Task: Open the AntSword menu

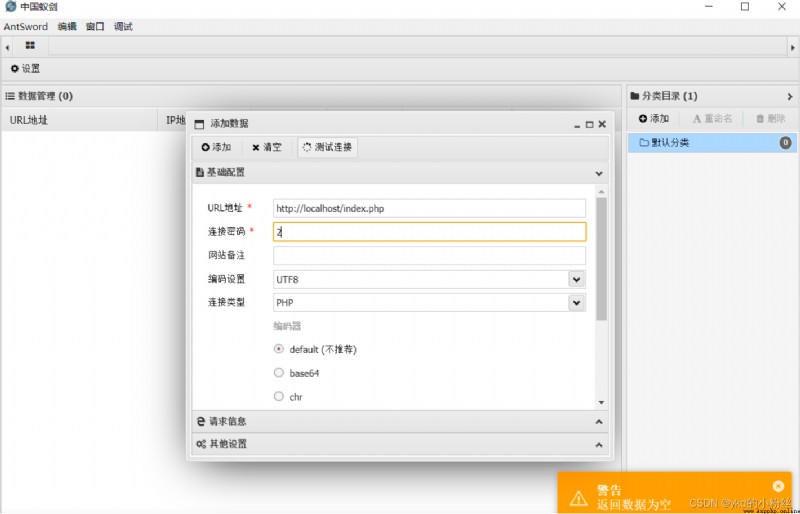Action: 26,27
